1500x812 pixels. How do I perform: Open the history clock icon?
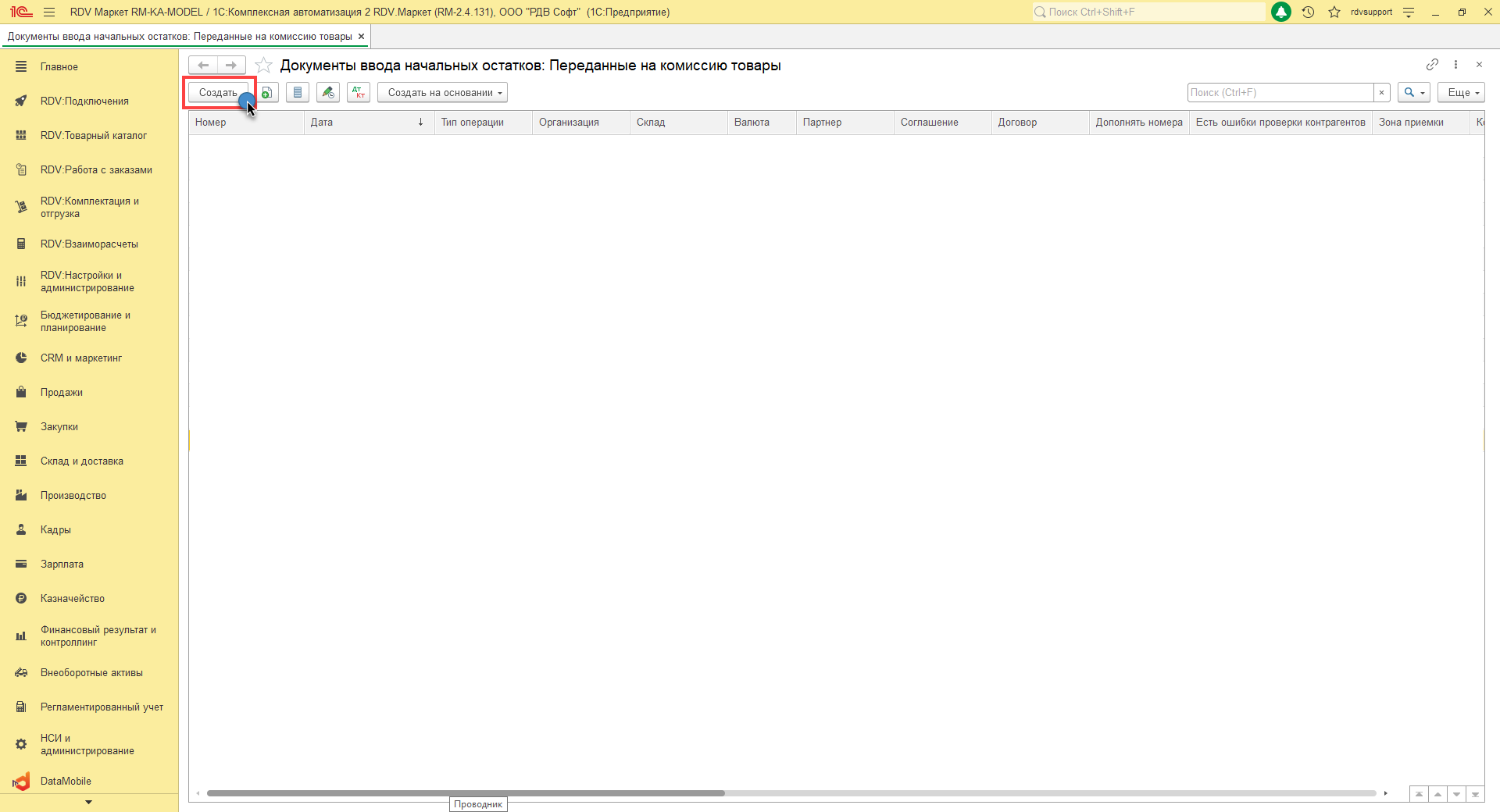point(1309,12)
